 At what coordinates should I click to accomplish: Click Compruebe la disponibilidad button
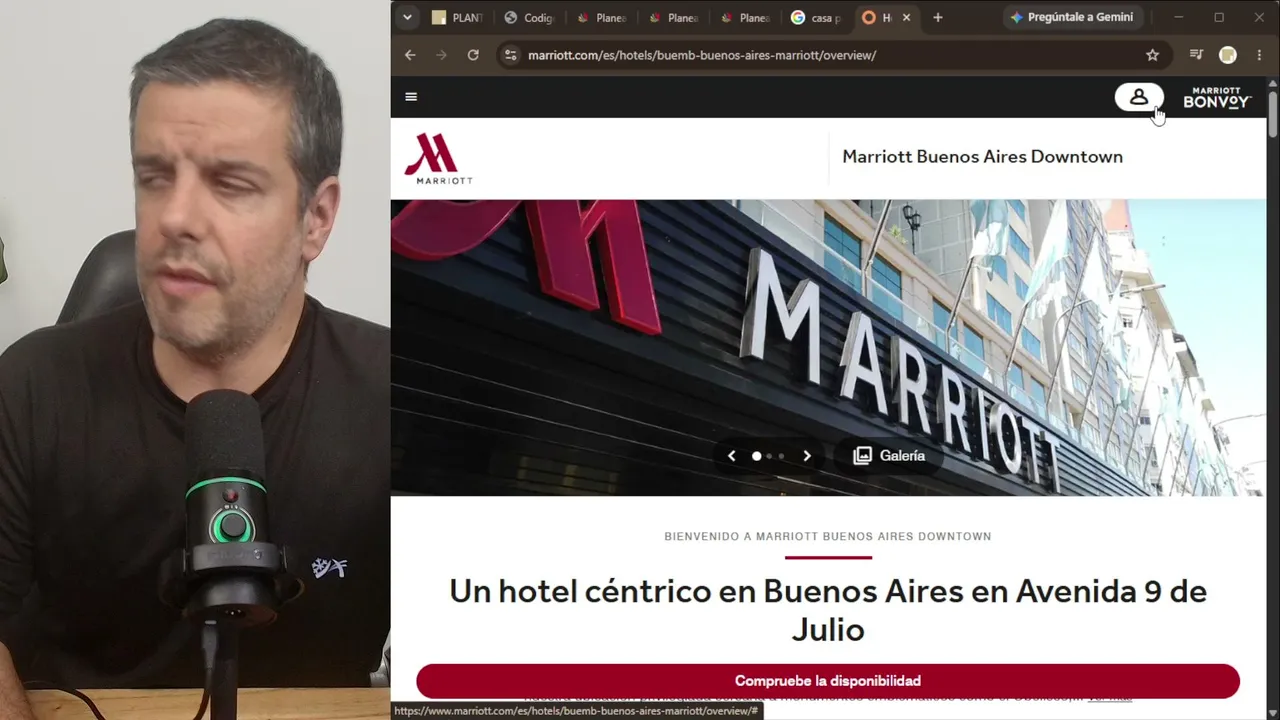828,681
